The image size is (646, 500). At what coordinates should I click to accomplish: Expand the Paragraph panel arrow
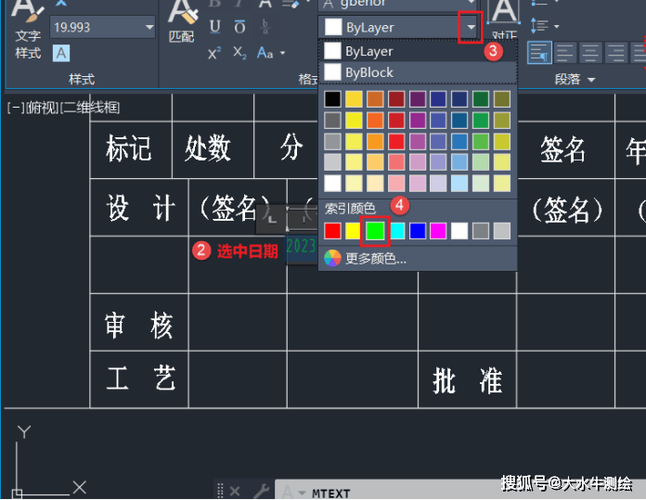(x=592, y=79)
